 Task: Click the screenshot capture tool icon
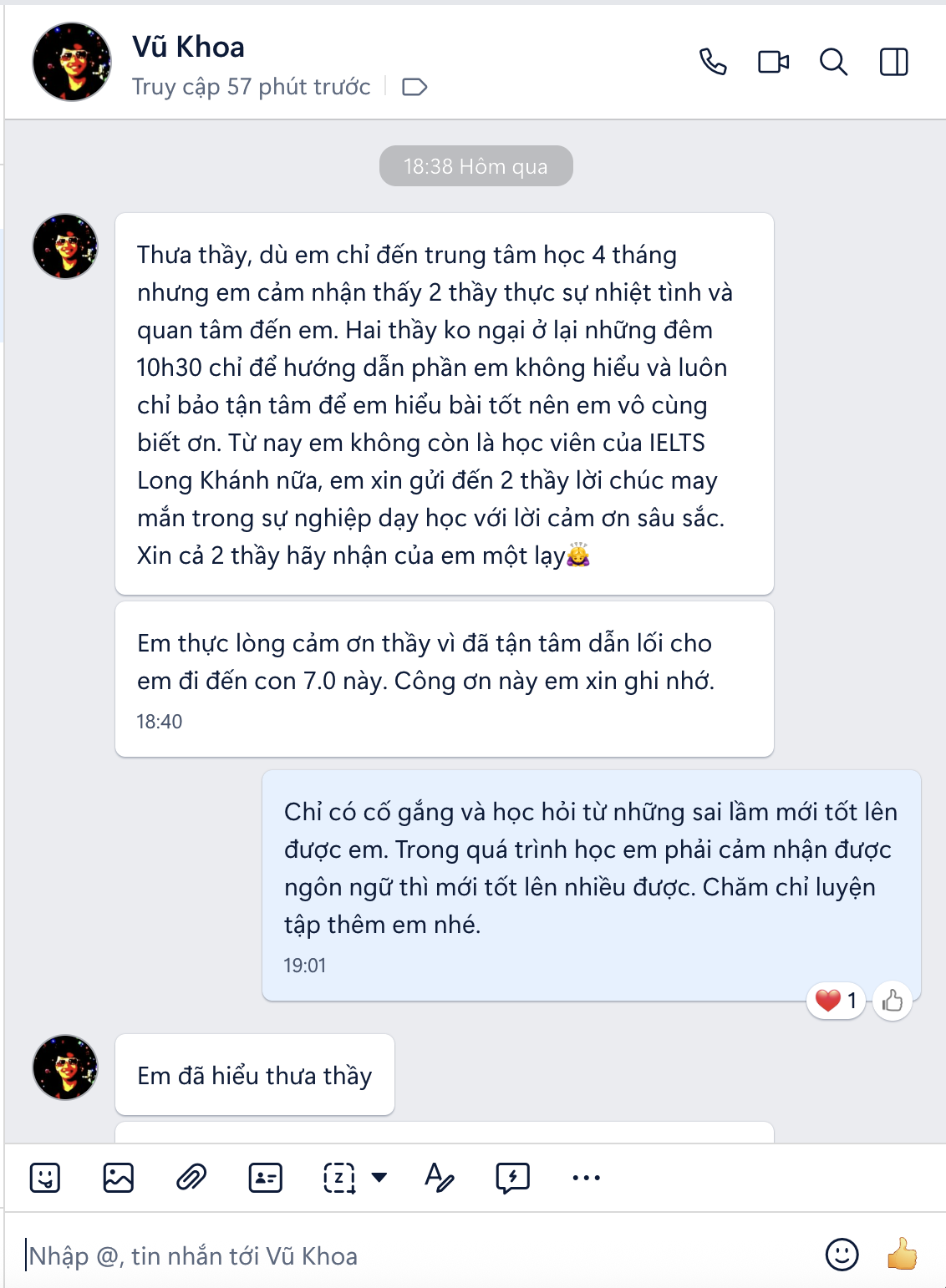(x=339, y=1178)
